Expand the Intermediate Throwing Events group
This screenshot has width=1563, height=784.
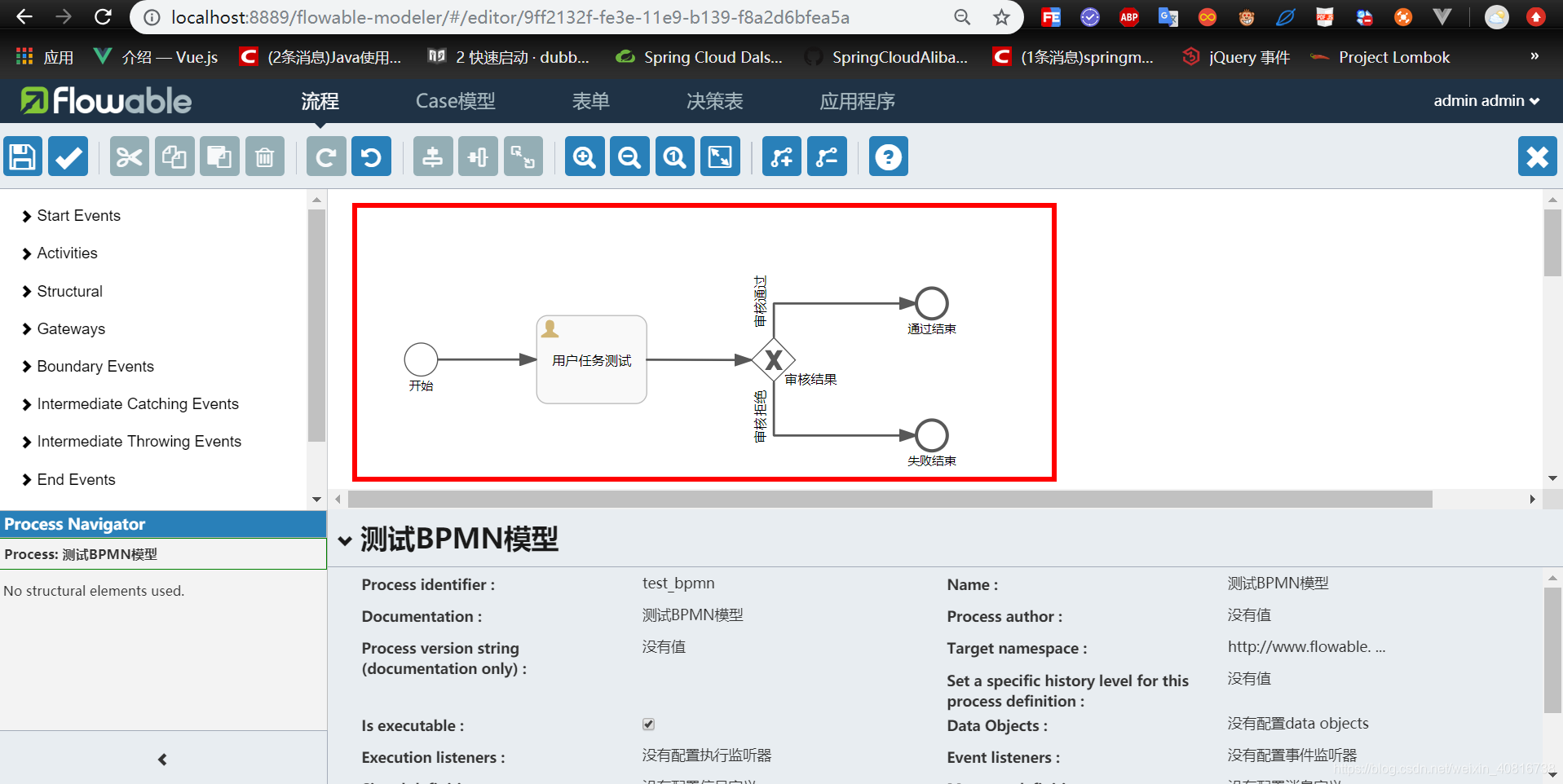(131, 442)
